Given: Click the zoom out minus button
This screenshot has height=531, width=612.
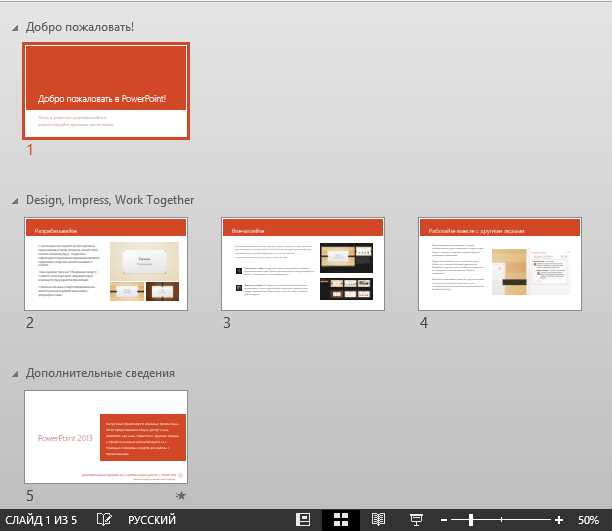Looking at the screenshot, I should pyautogui.click(x=444, y=520).
